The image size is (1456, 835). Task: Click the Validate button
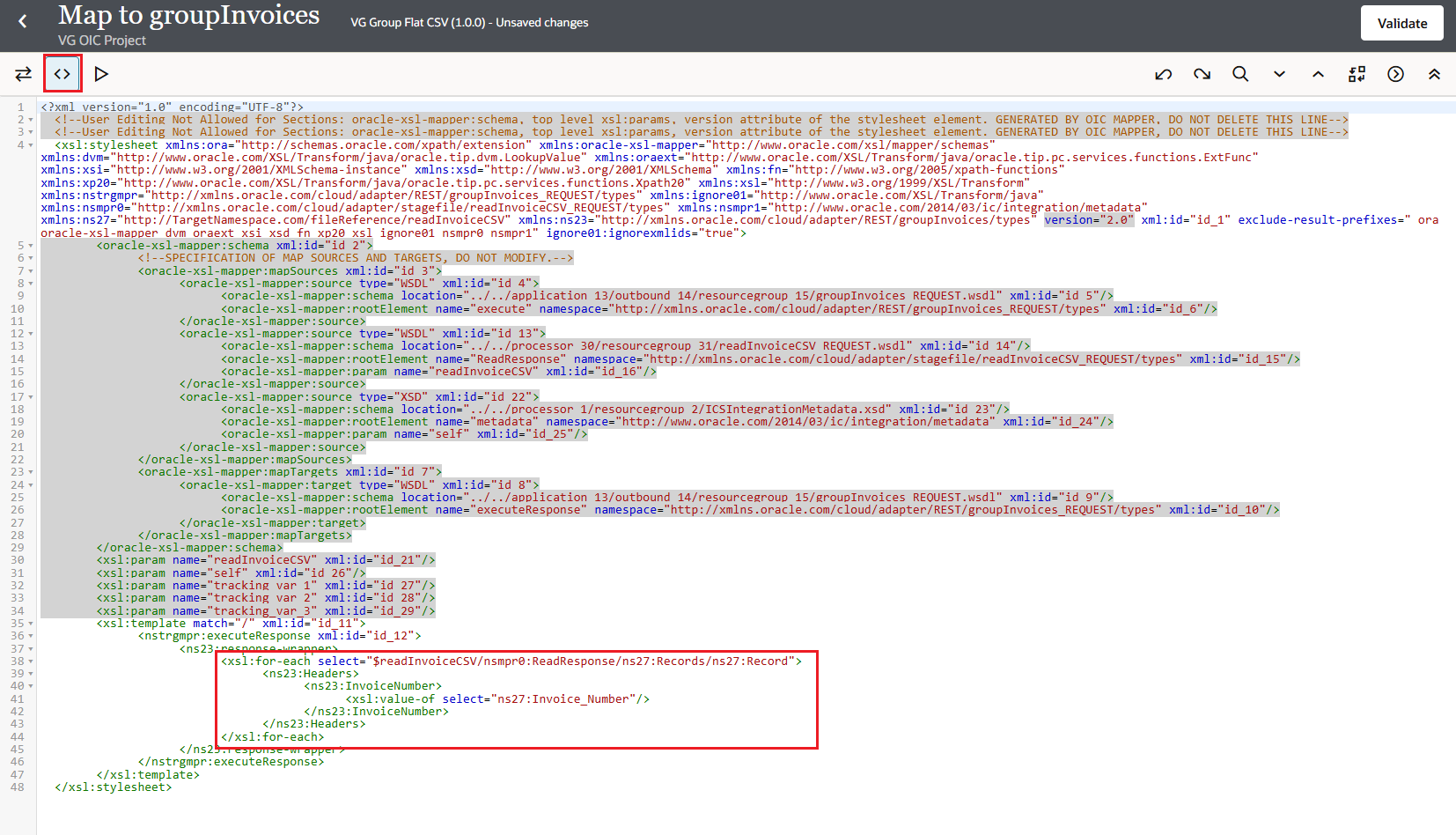click(1402, 24)
